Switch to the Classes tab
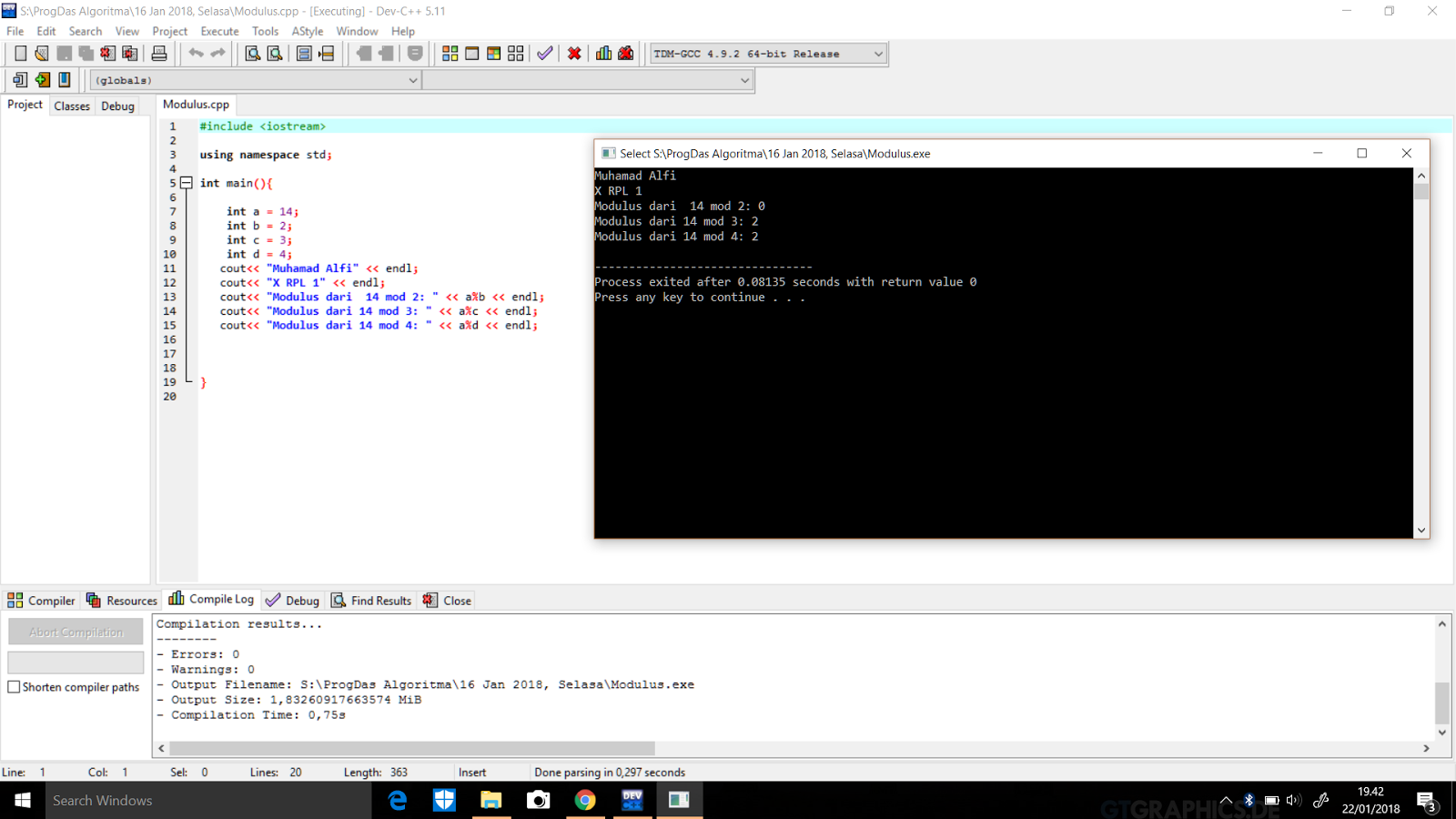1456x819 pixels. pyautogui.click(x=72, y=106)
